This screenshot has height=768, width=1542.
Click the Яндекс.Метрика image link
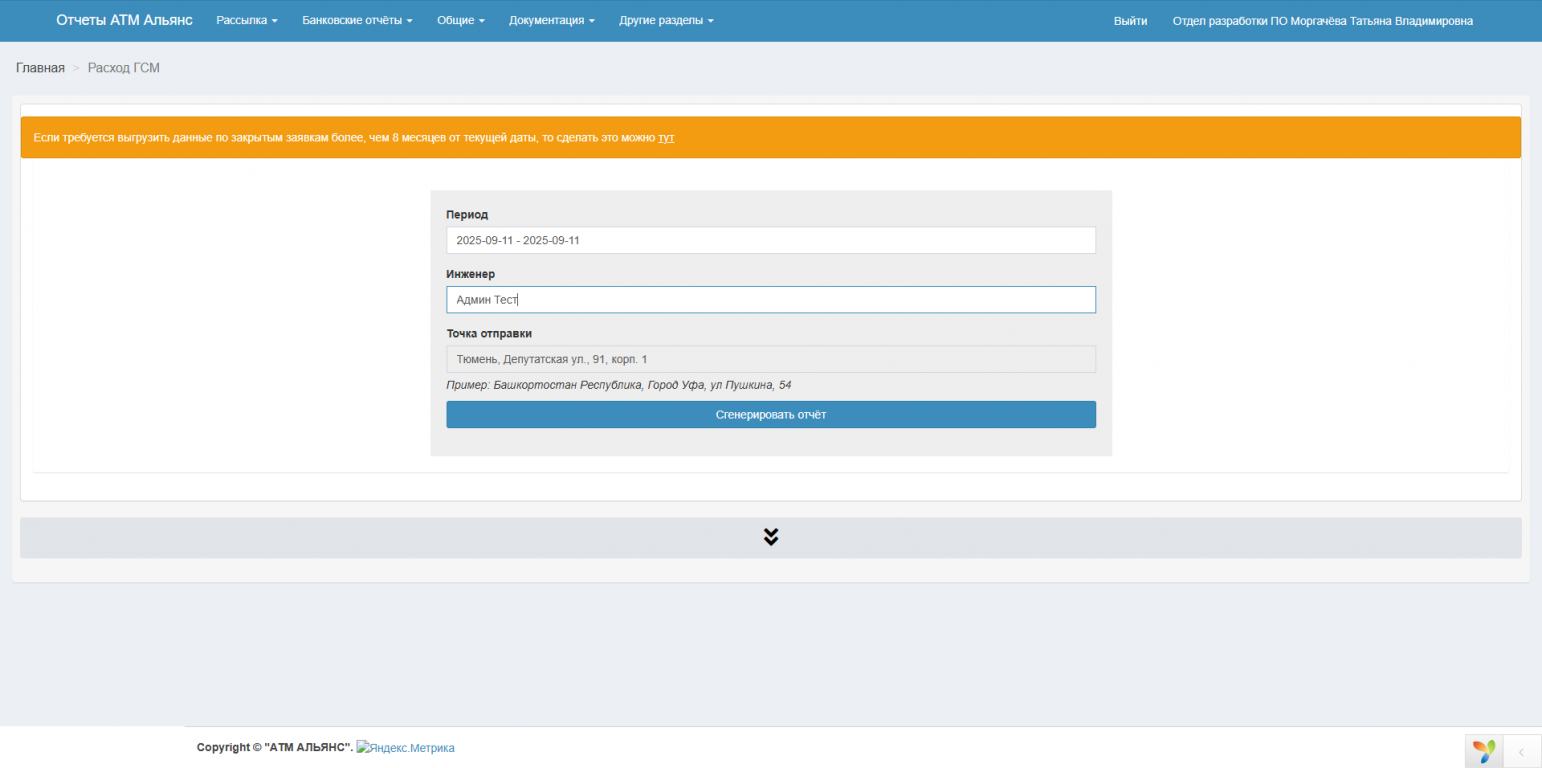coord(405,748)
